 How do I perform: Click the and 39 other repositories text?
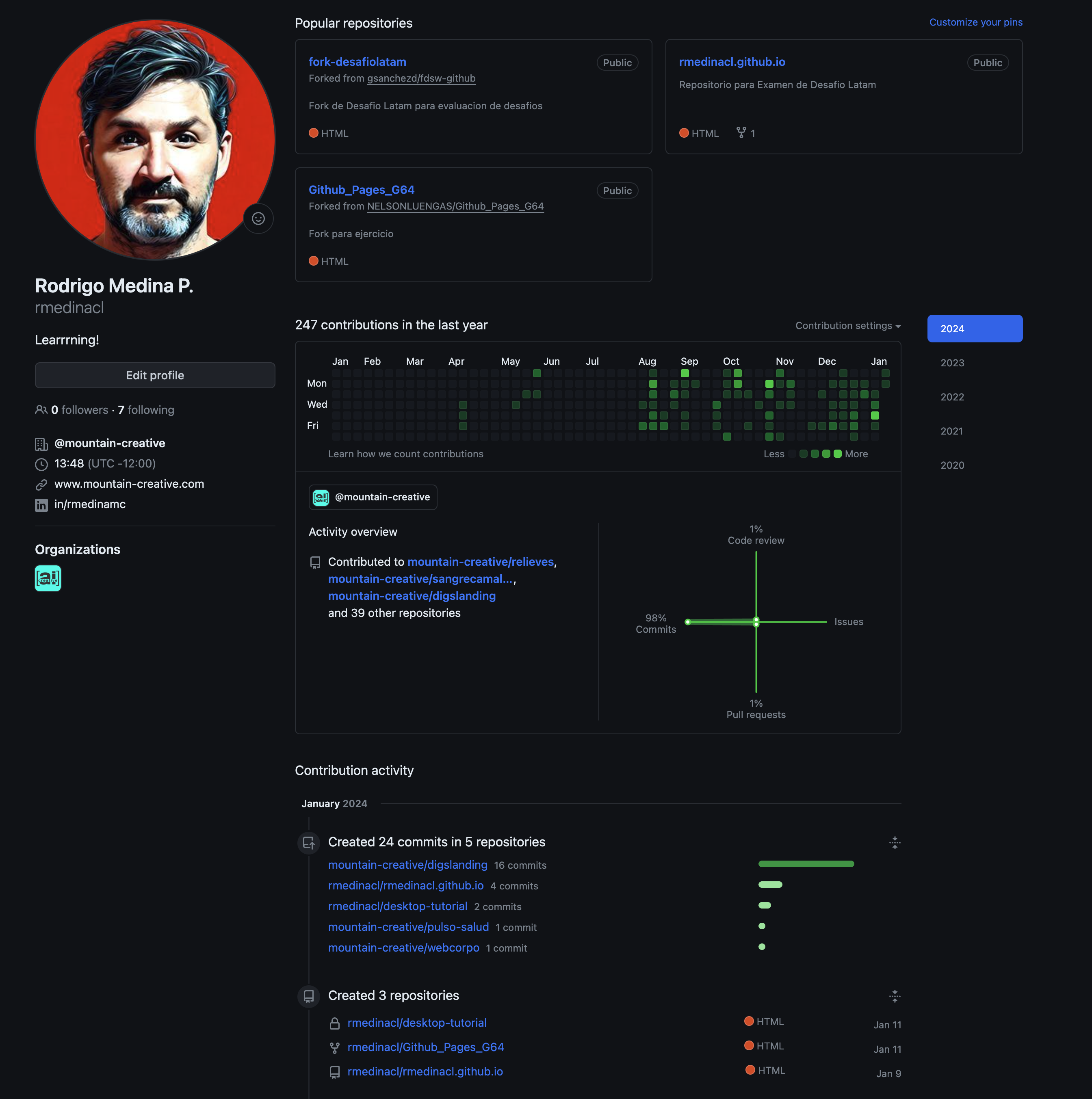pyautogui.click(x=394, y=613)
